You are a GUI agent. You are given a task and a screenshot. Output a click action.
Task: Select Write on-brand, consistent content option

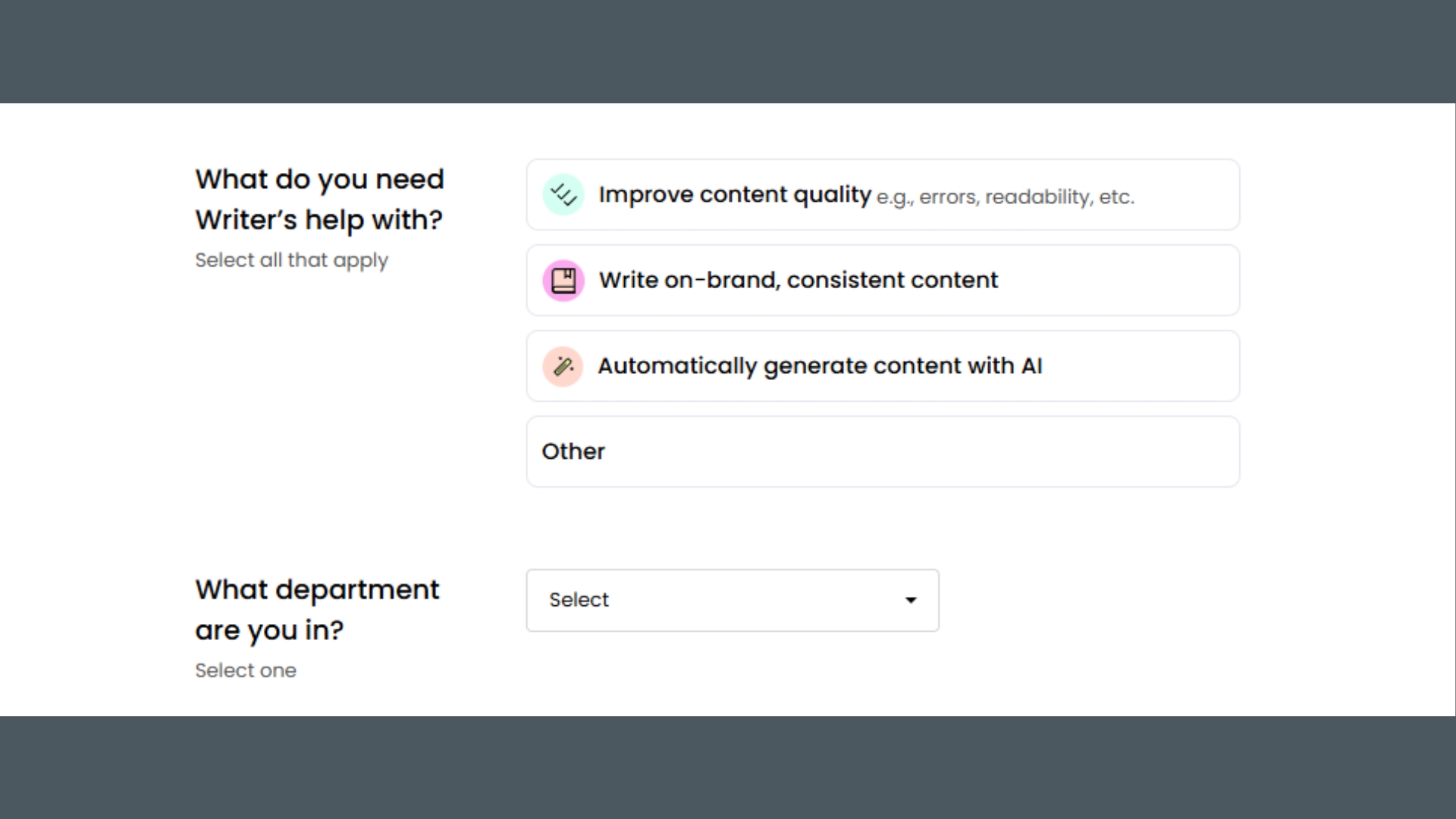coord(883,281)
